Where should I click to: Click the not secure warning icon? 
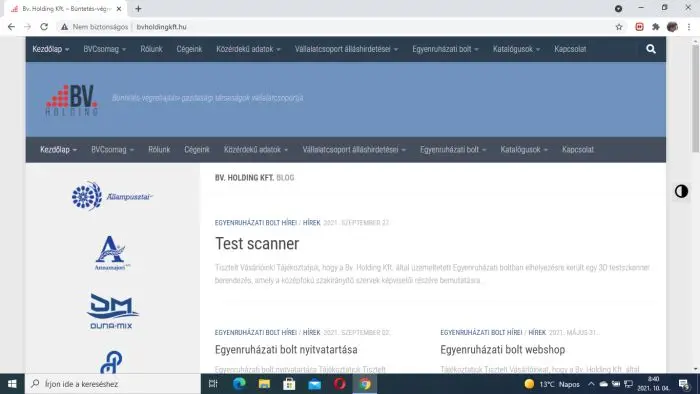pos(65,27)
